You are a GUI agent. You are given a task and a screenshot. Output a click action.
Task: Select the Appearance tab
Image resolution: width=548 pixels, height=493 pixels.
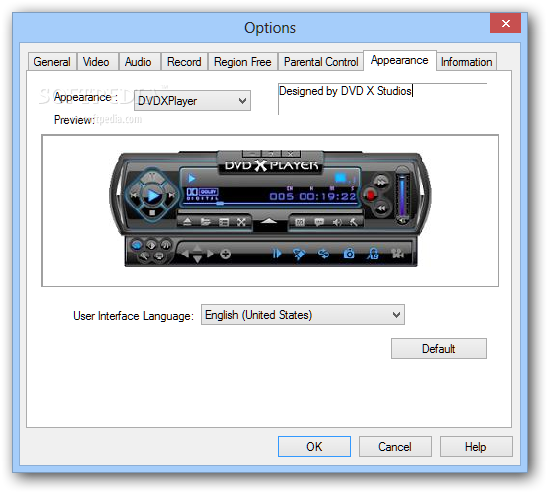click(x=399, y=60)
